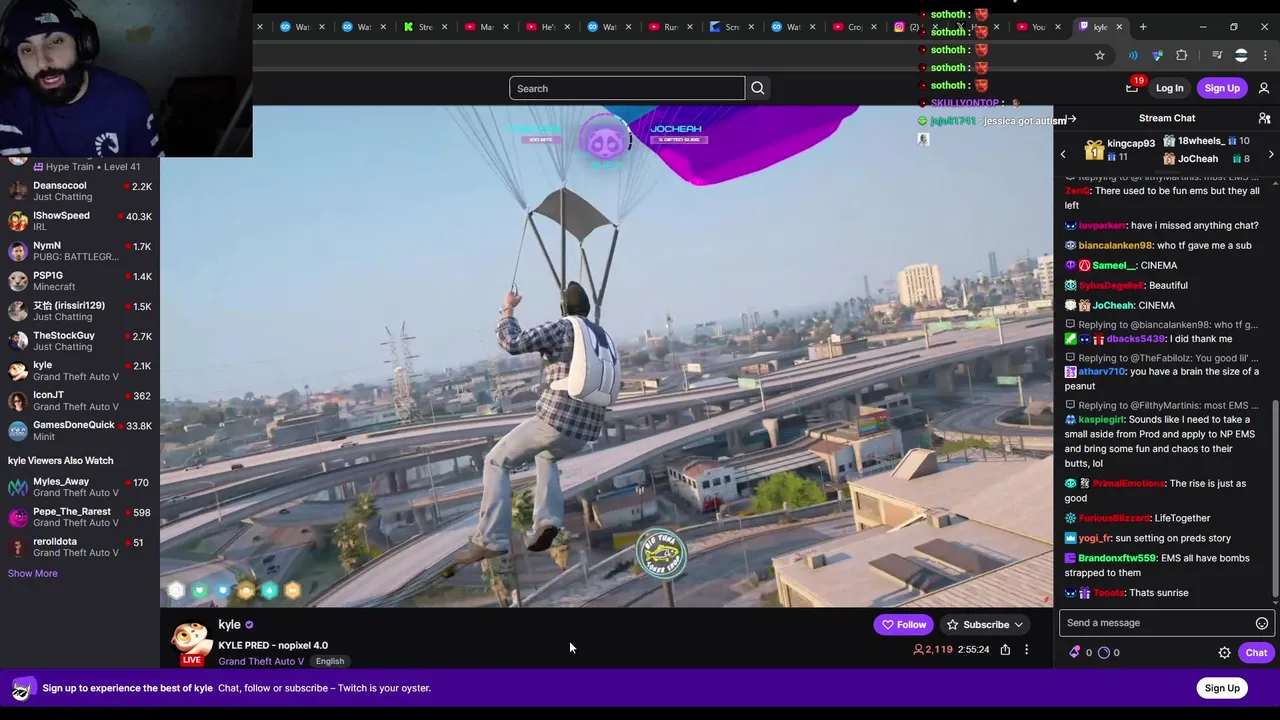Click the Big Tuna logo in video
The image size is (1280, 720).
click(661, 553)
